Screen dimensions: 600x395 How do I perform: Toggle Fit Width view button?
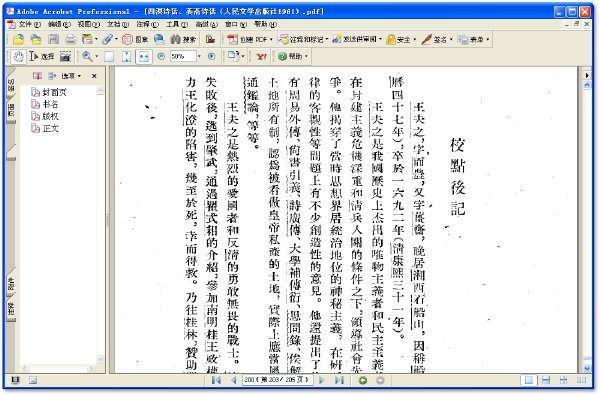[x=144, y=57]
